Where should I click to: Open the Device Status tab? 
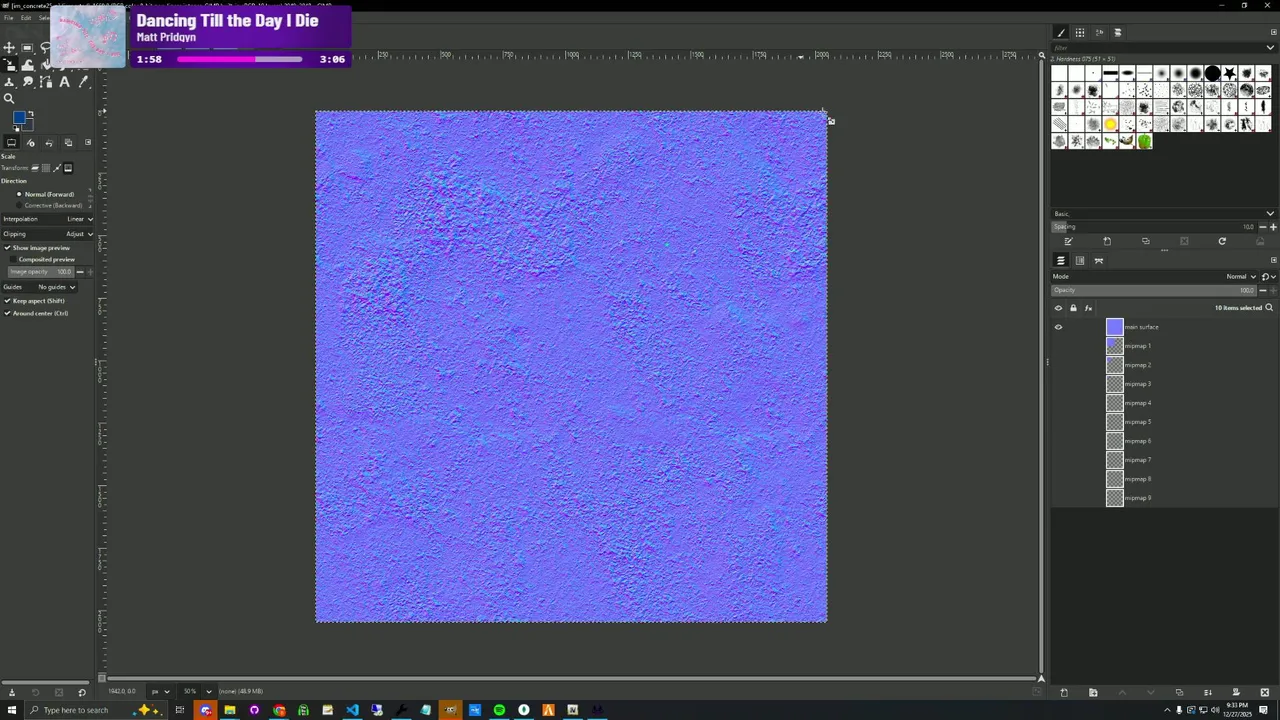(30, 142)
